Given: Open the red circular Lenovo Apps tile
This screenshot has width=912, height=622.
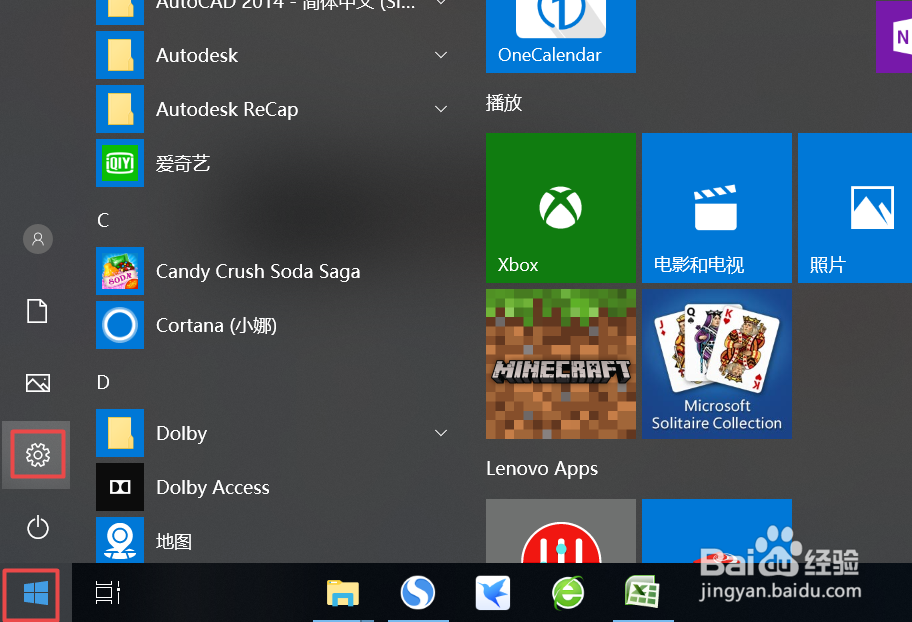Looking at the screenshot, I should coord(561,531).
